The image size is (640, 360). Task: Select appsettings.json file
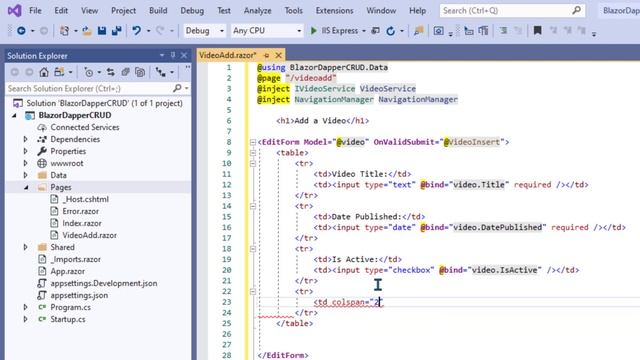(79, 295)
